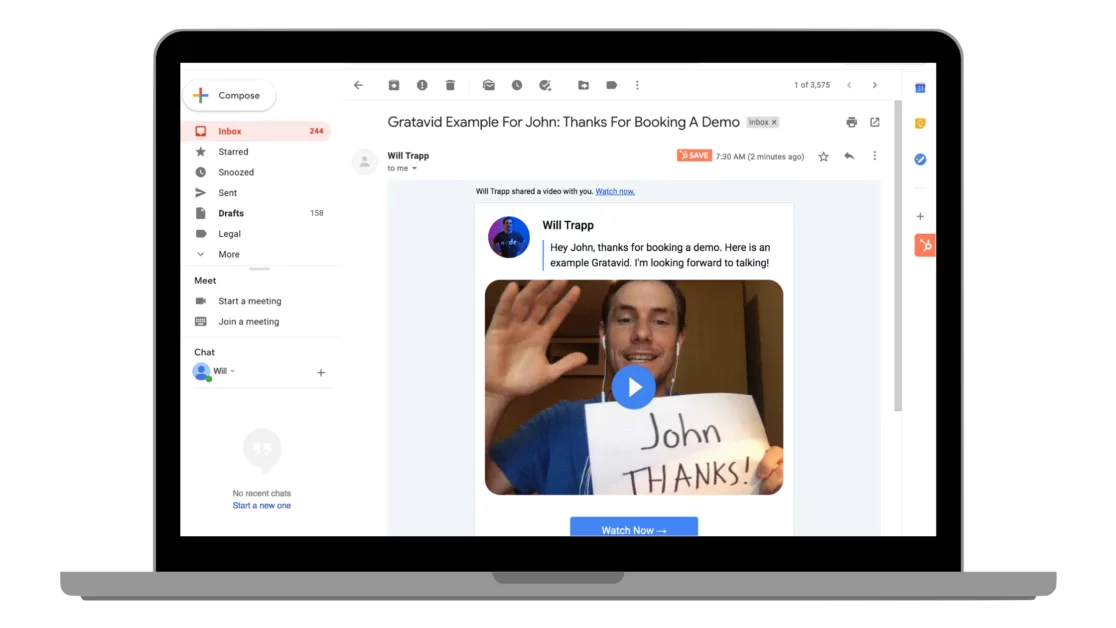Click the '1 of 3,575' counter
This screenshot has width=1116, height=628.
(x=812, y=85)
